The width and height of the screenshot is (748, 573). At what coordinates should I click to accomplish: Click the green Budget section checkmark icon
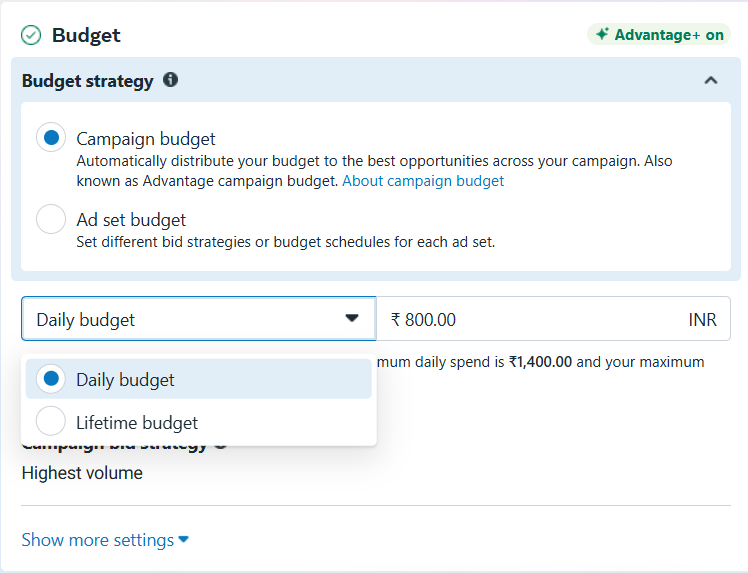click(x=31, y=35)
